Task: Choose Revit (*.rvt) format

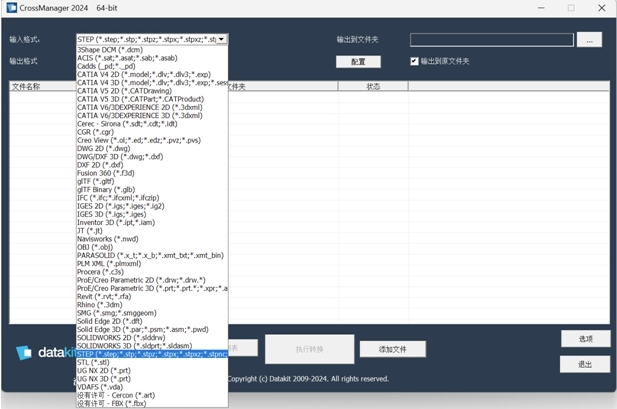Action: (x=152, y=296)
